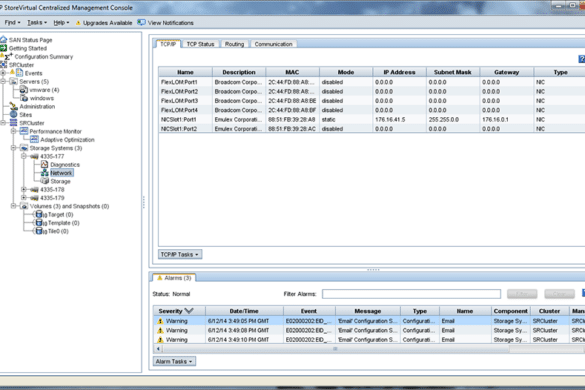Select the NICSlot1:Port1 row
Image resolution: width=585 pixels, height=390 pixels.
pos(372,119)
